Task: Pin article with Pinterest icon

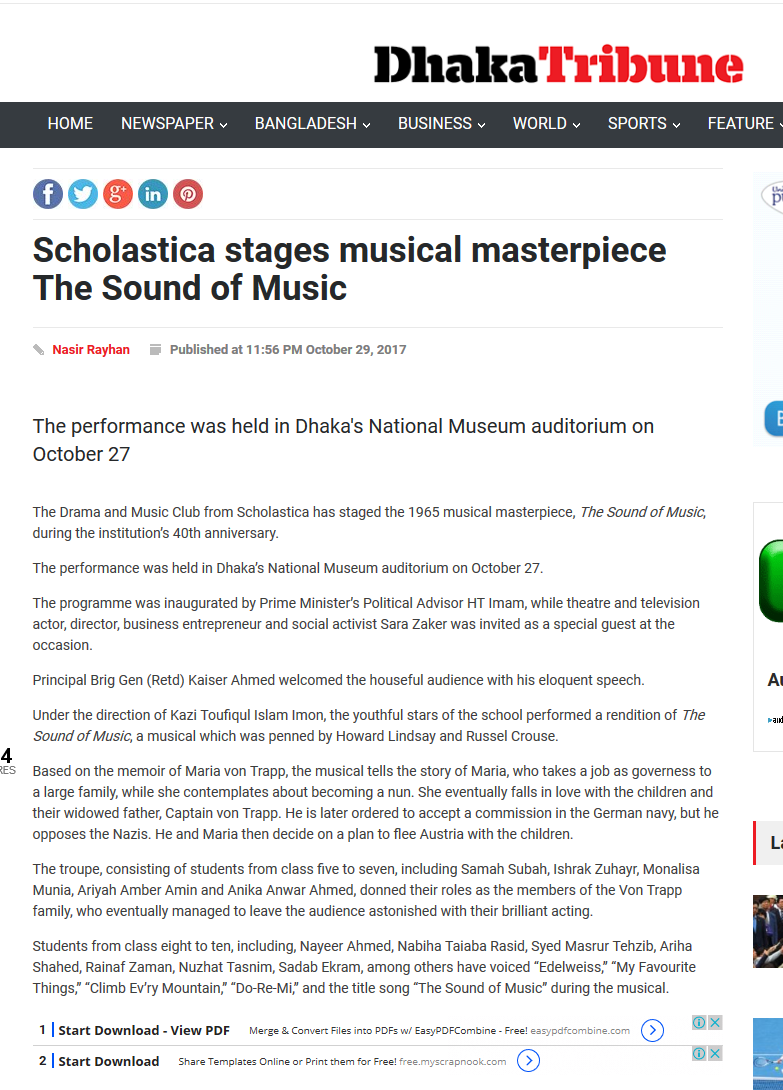Action: click(188, 194)
